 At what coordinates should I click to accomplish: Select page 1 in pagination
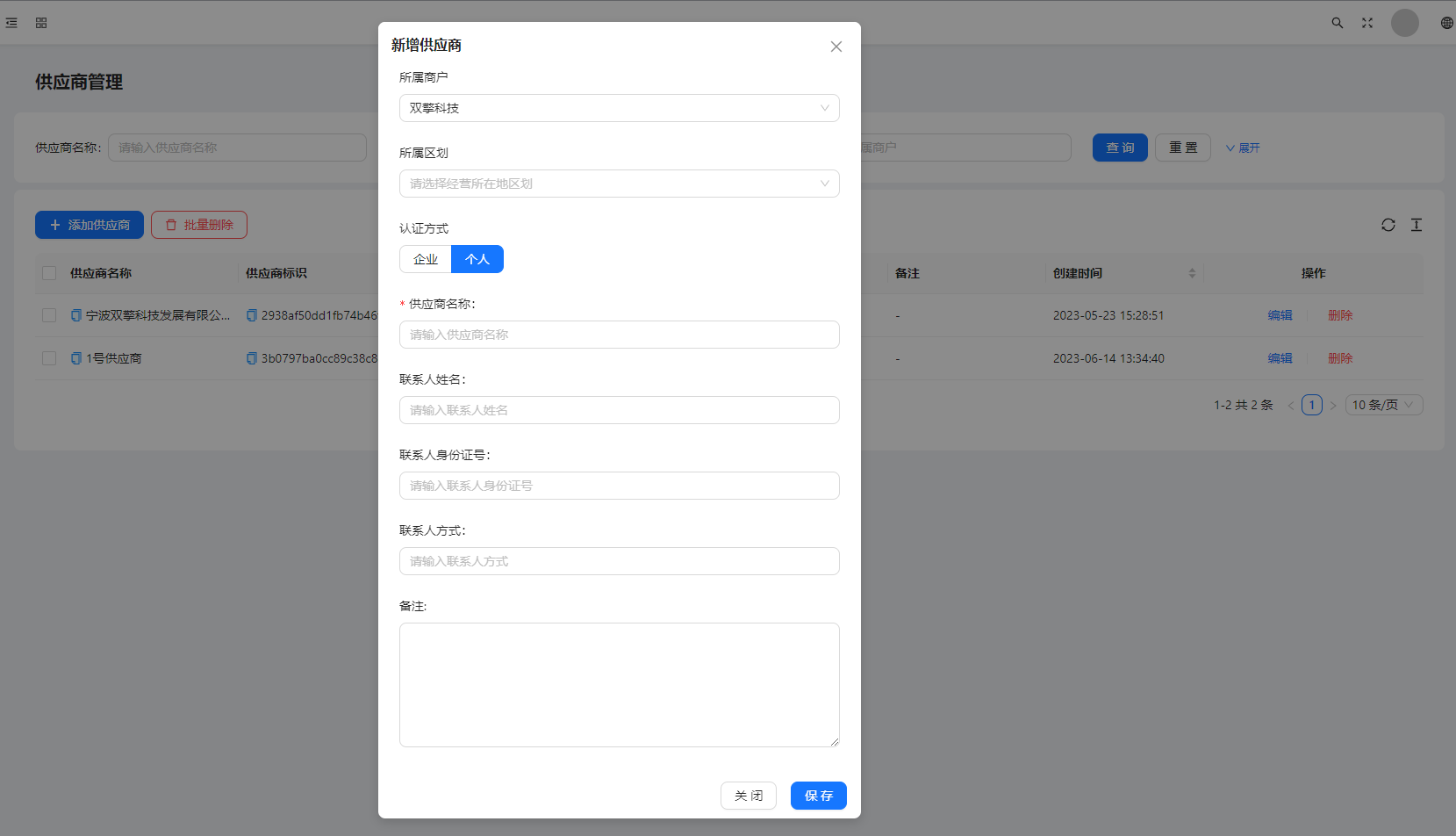pyautogui.click(x=1312, y=405)
